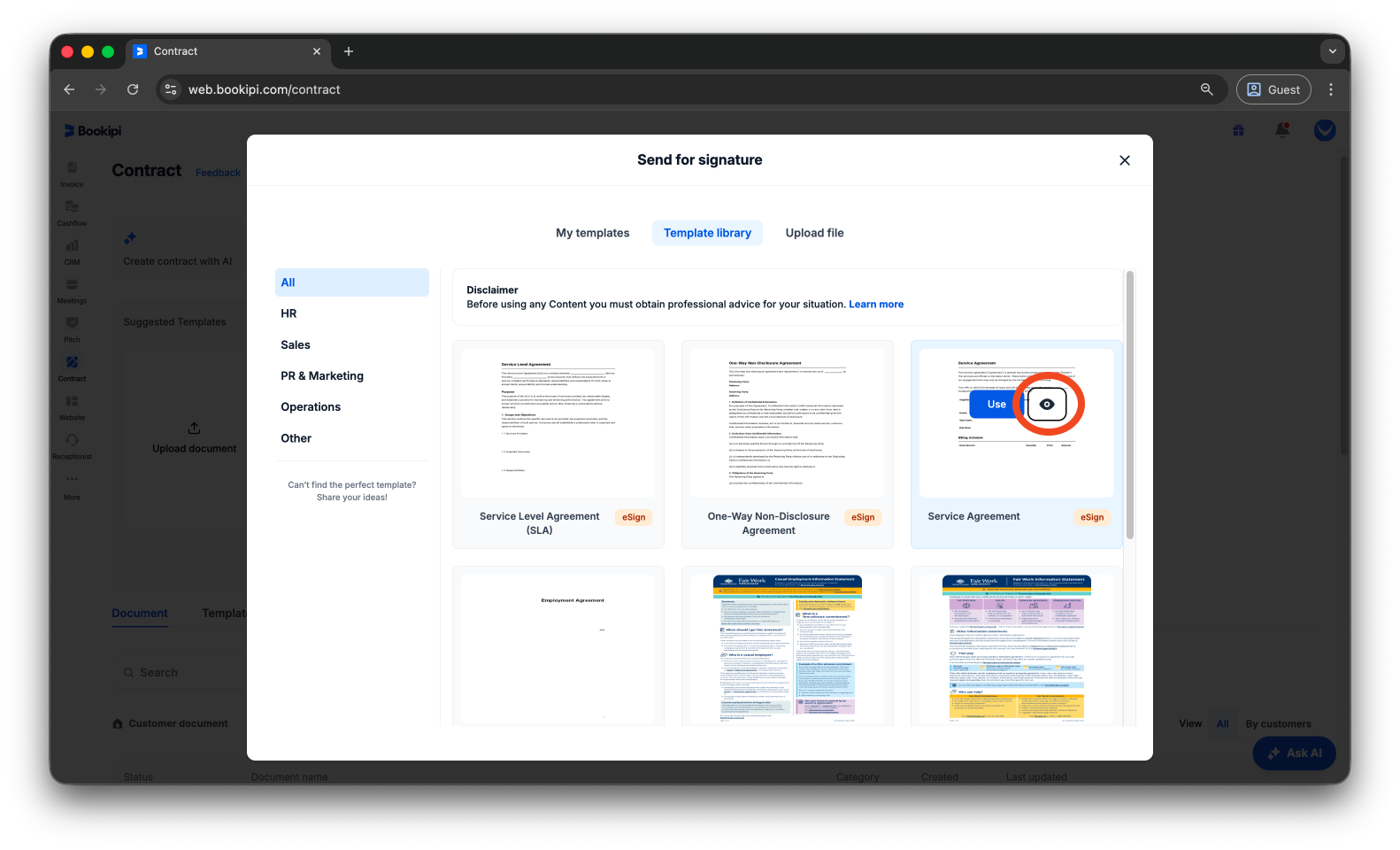
Task: Click eSign badge on One-Way Non-Disclosure Agreement
Action: tap(863, 517)
